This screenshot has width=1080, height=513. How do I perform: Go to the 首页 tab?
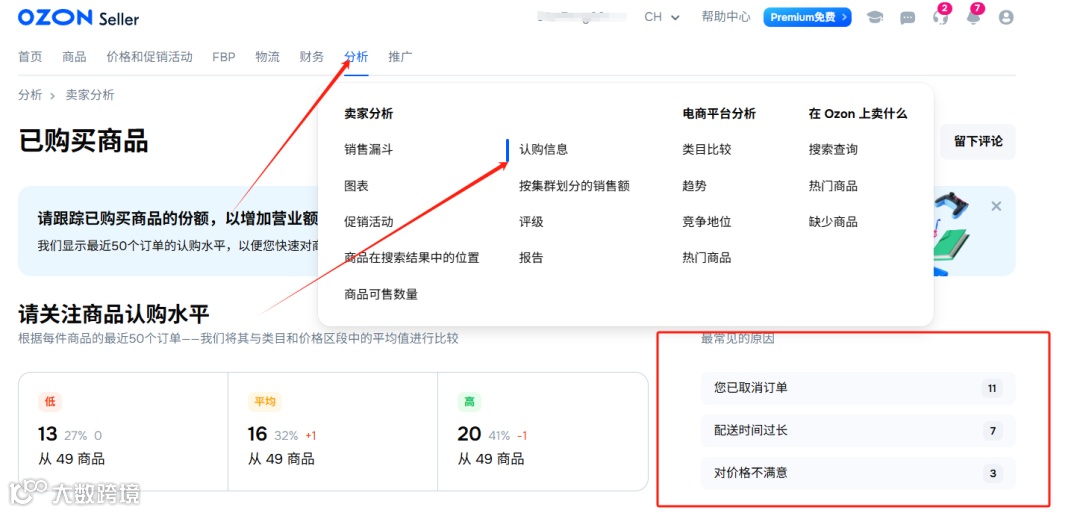(x=30, y=57)
